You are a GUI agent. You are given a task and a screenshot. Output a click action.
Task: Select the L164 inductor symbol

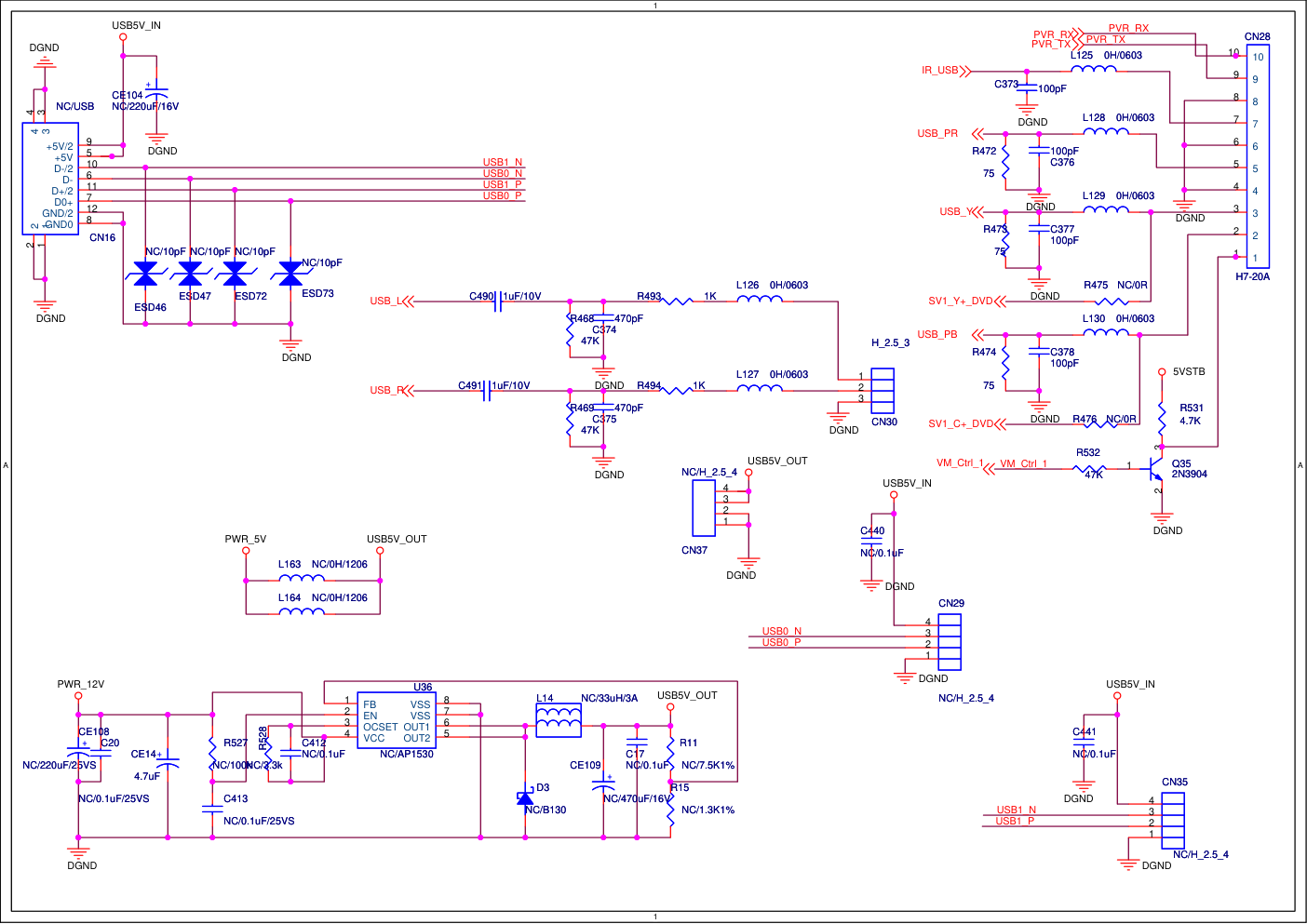(302, 611)
